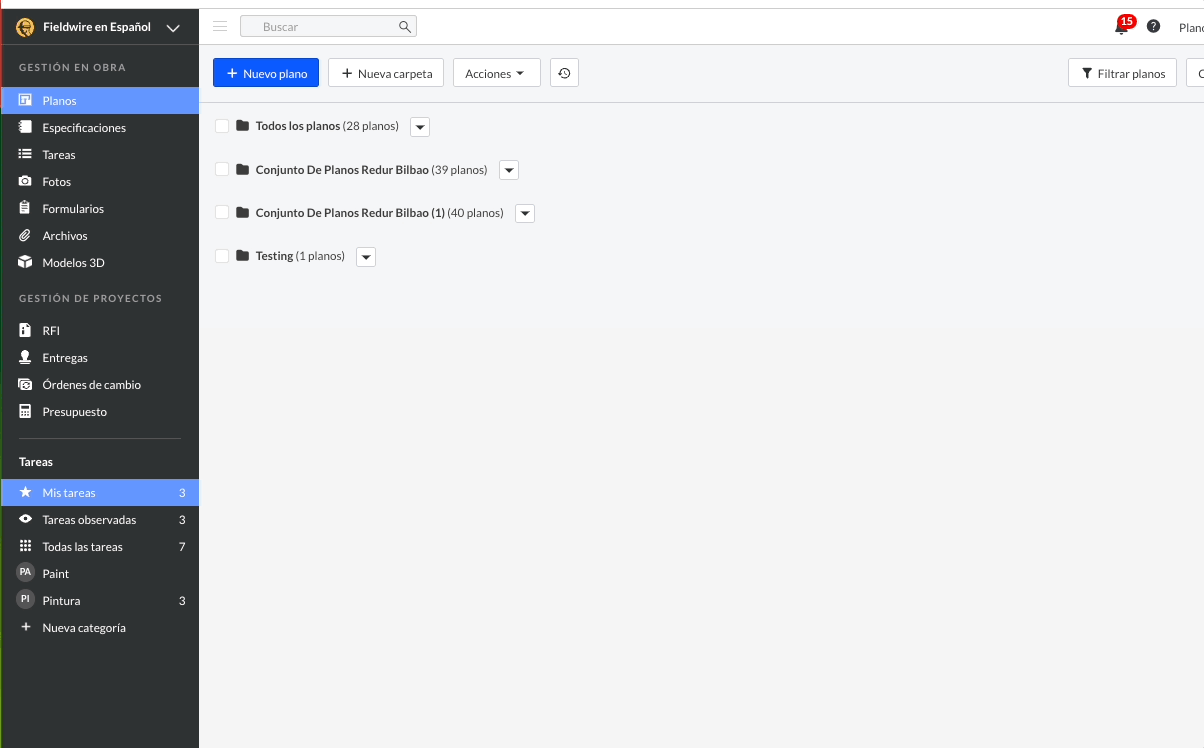Screen dimensions: 1204x748
Task: Open the Todos los planos folder
Action: coord(327,126)
